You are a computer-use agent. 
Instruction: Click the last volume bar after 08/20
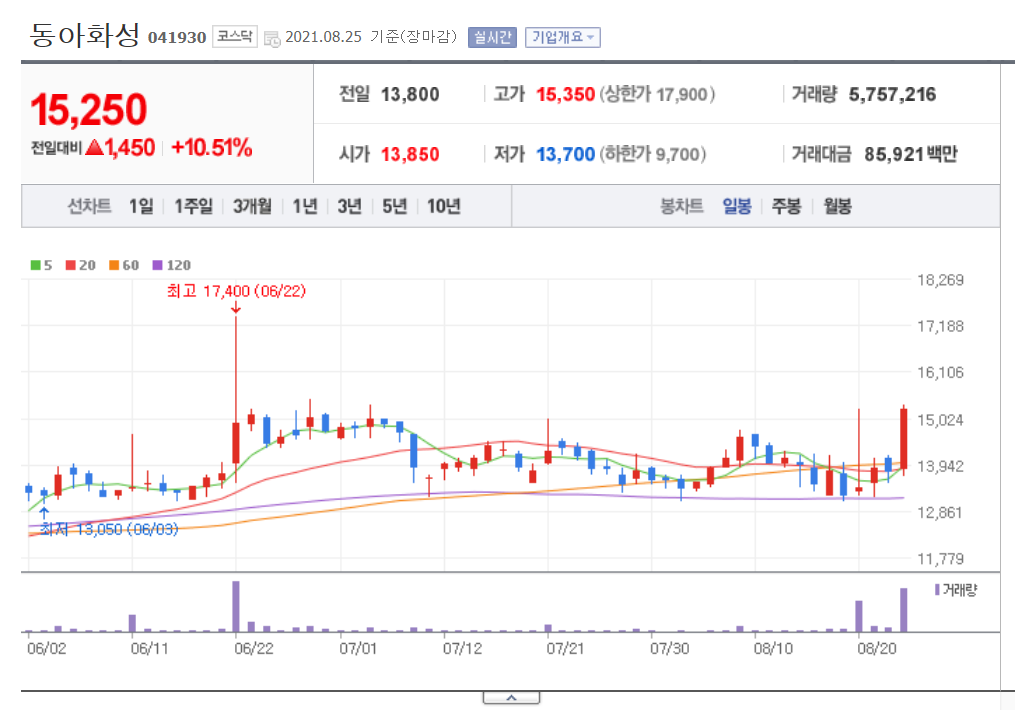(904, 610)
